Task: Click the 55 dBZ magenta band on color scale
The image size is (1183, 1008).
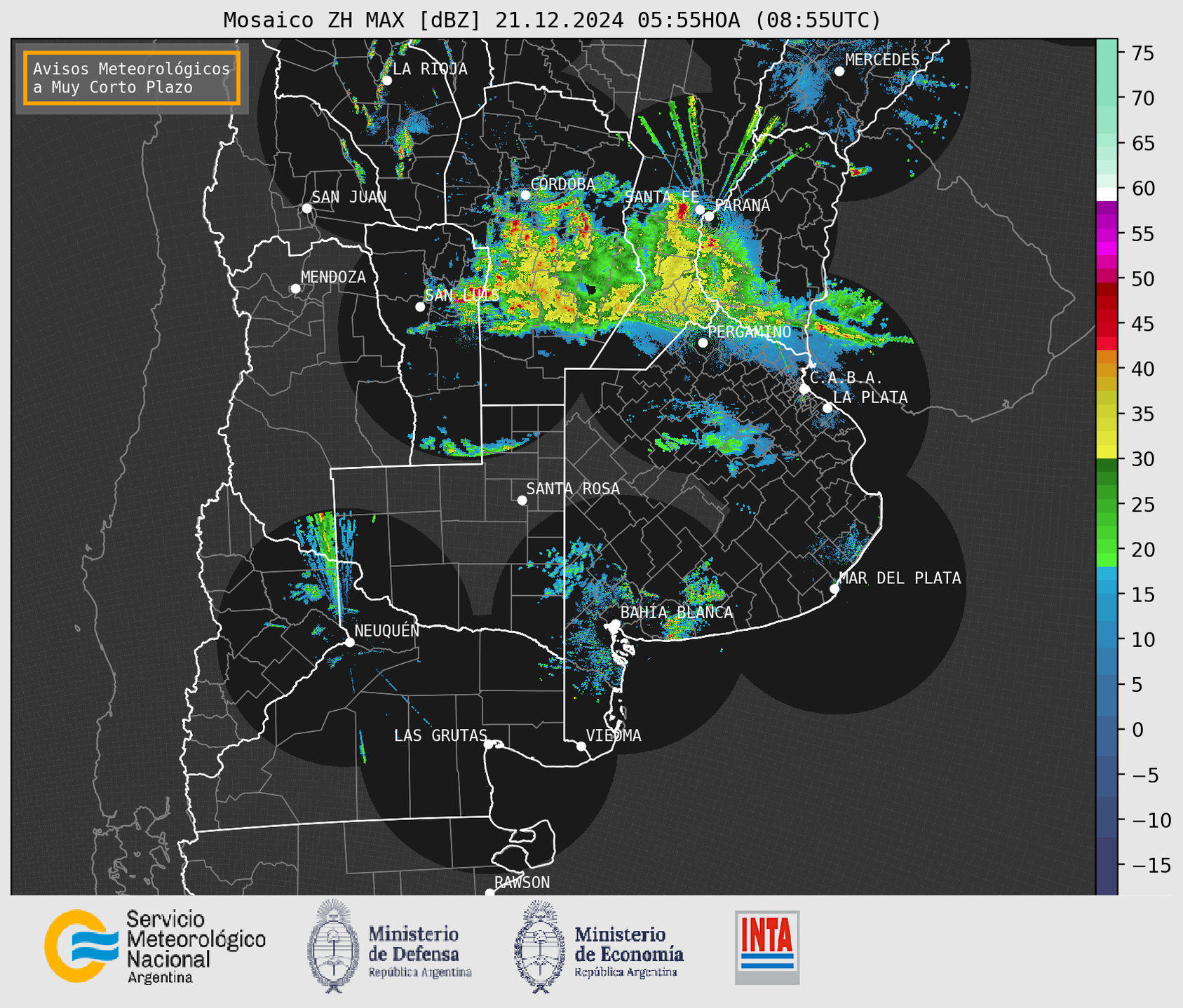Action: [1107, 233]
